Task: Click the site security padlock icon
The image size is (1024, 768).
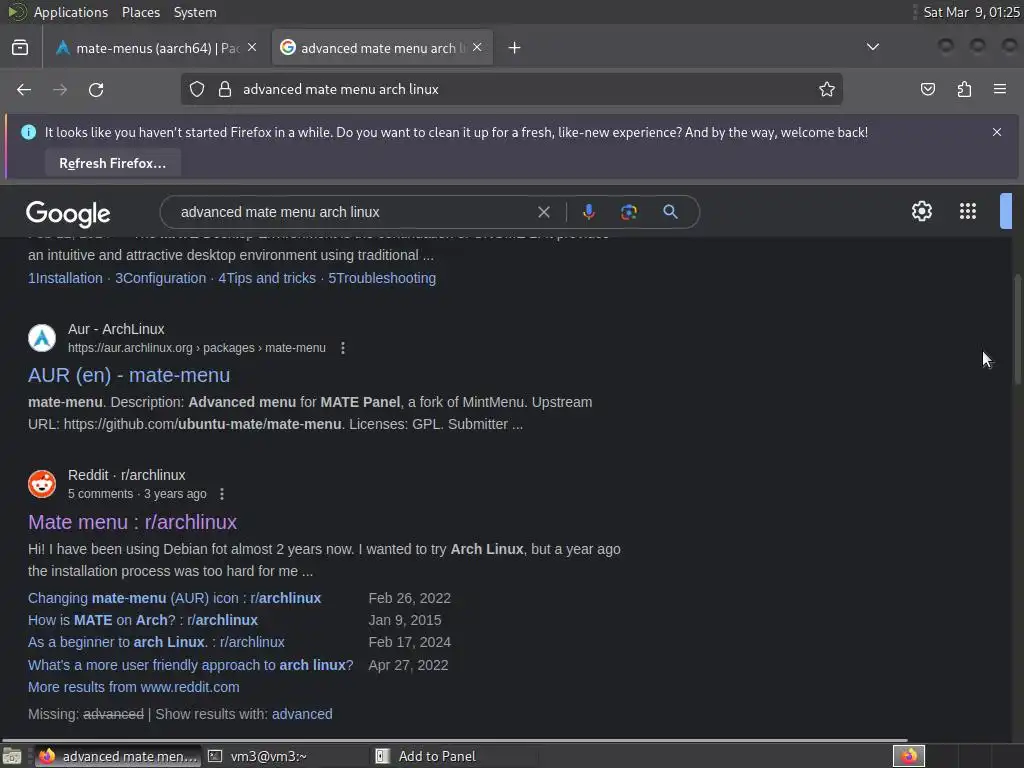Action: click(x=225, y=89)
